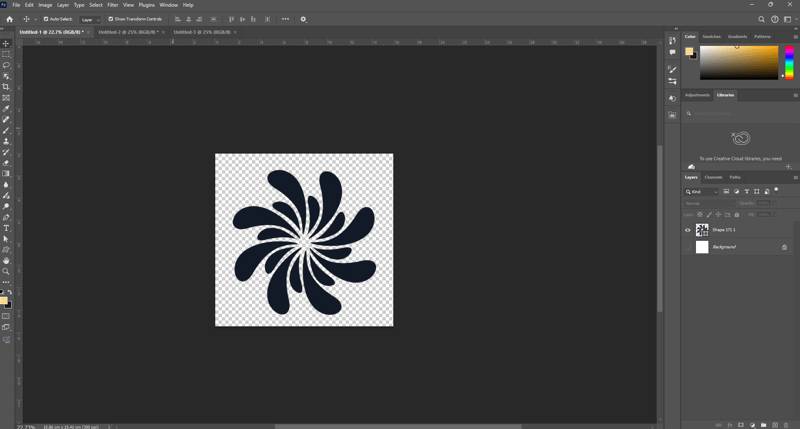The width and height of the screenshot is (800, 429).
Task: Select the Path Selection tool
Action: [x=6, y=239]
